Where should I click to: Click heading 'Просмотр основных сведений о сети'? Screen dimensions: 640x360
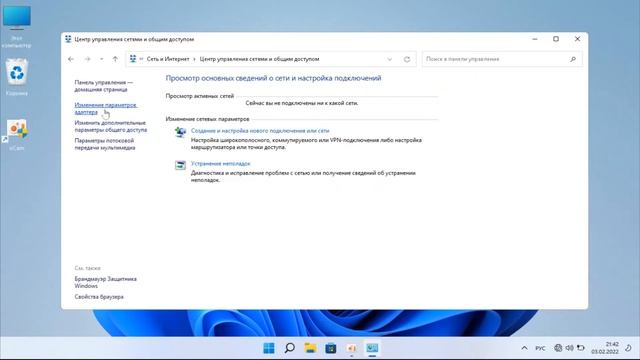[273, 78]
